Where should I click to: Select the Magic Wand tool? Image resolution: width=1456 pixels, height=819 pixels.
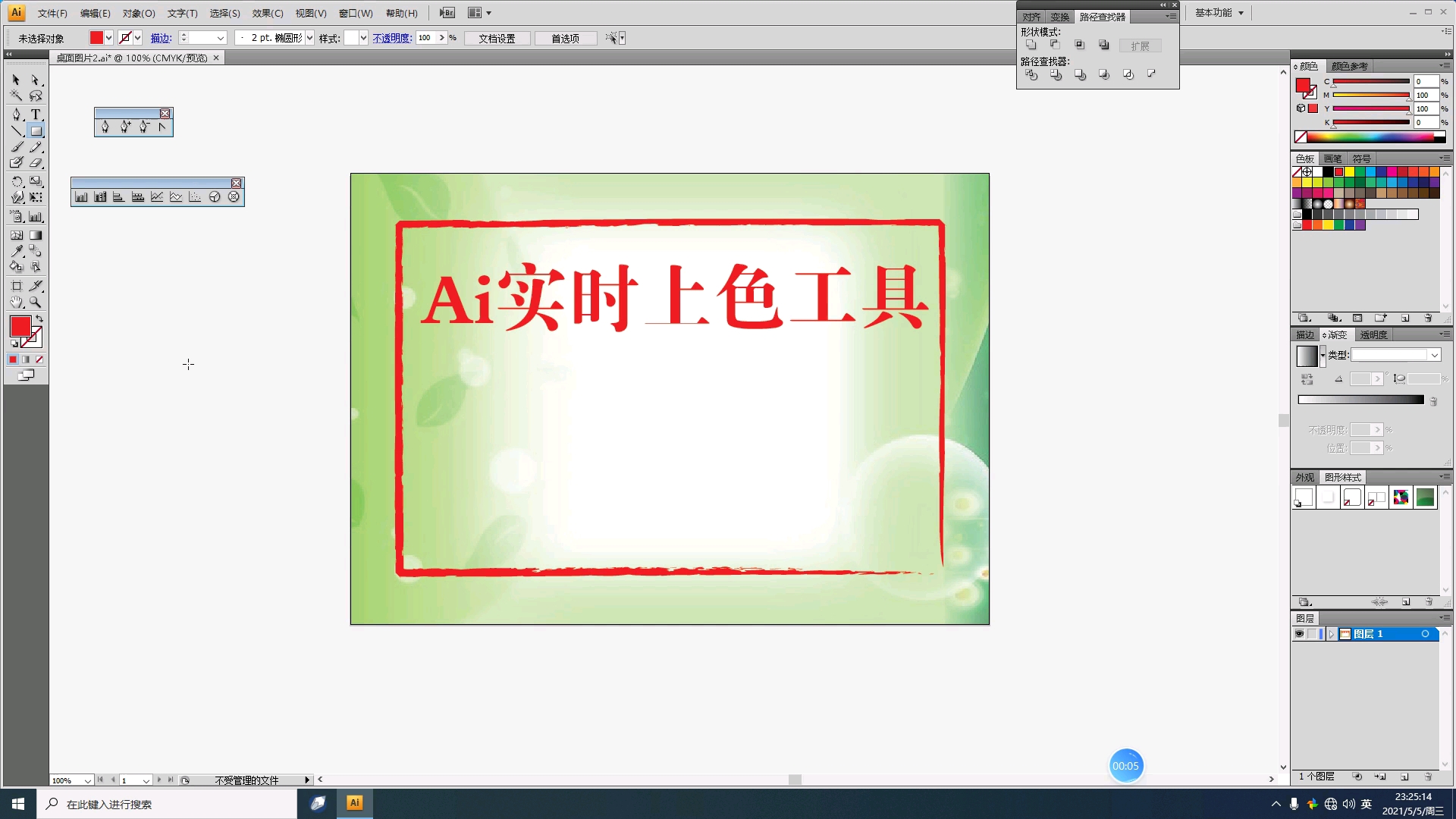(16, 96)
